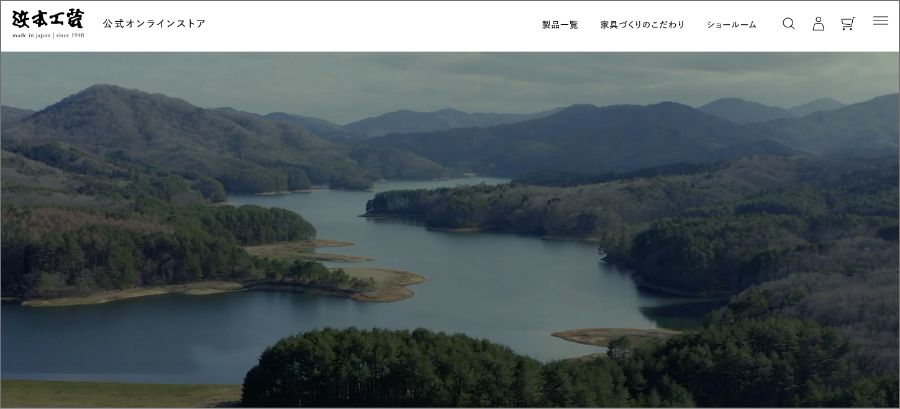
Task: Open the 製品一覧 menu item
Action: [560, 25]
